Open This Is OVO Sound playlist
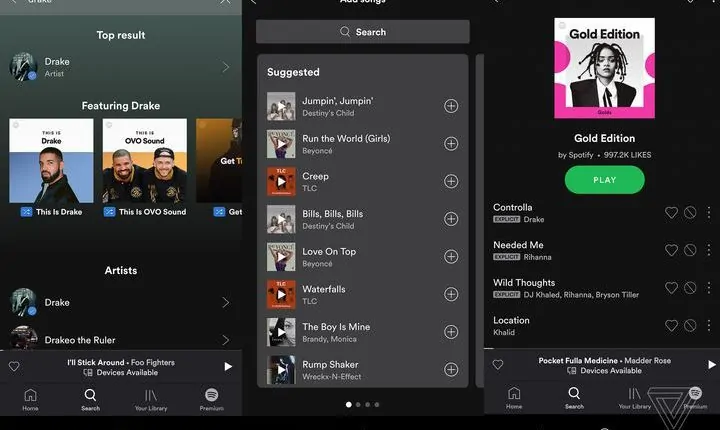 click(144, 168)
